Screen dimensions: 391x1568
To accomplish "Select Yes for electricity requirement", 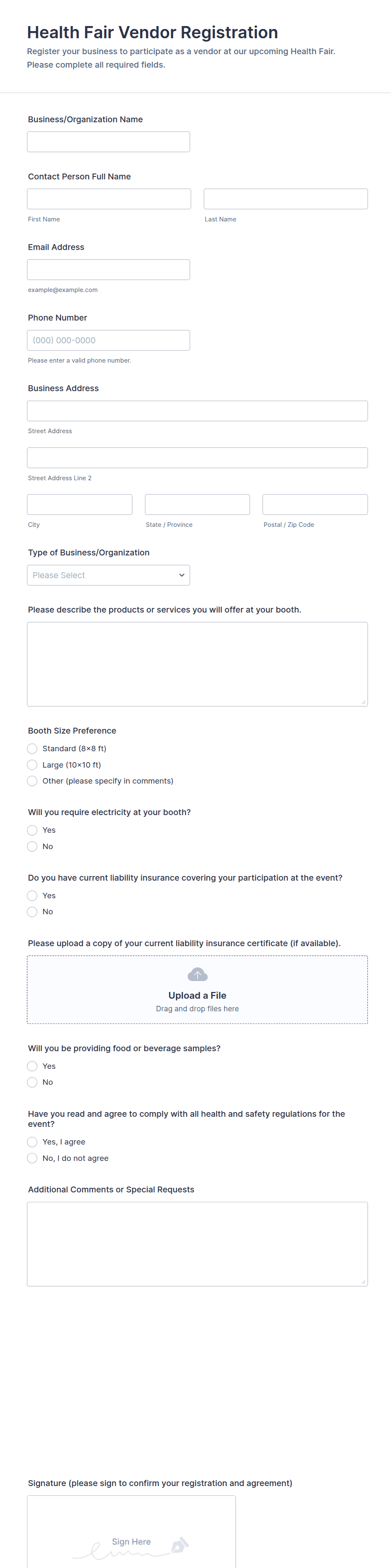I will pyautogui.click(x=32, y=830).
